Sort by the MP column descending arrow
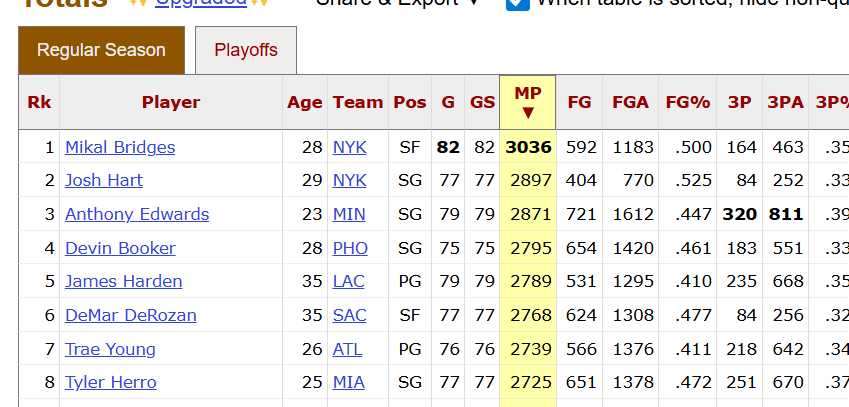 click(528, 113)
